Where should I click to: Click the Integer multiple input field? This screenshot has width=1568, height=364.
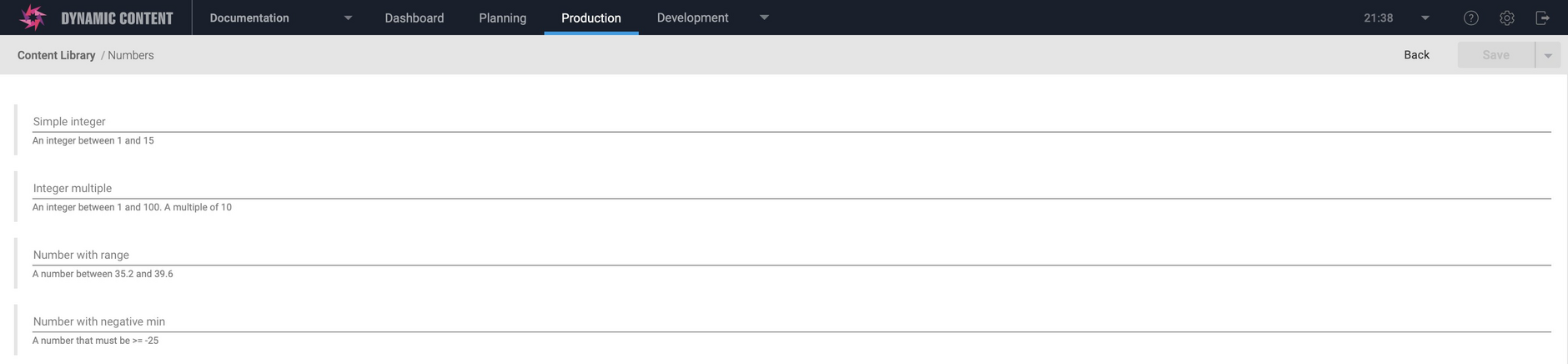point(792,189)
